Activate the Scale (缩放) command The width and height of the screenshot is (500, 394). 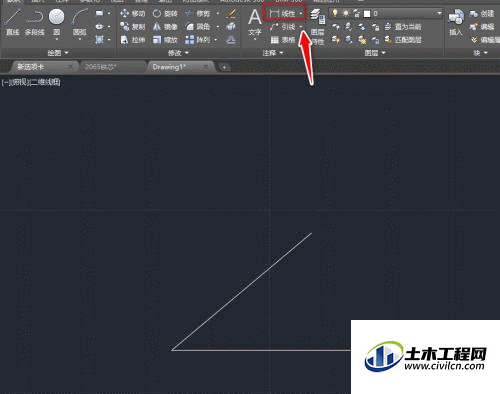165,40
